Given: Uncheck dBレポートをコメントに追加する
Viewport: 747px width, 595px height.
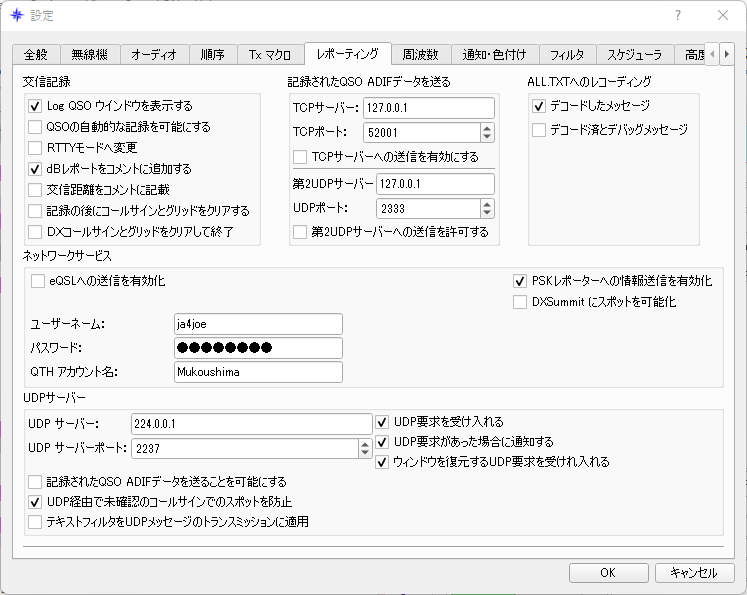Looking at the screenshot, I should click(x=35, y=169).
